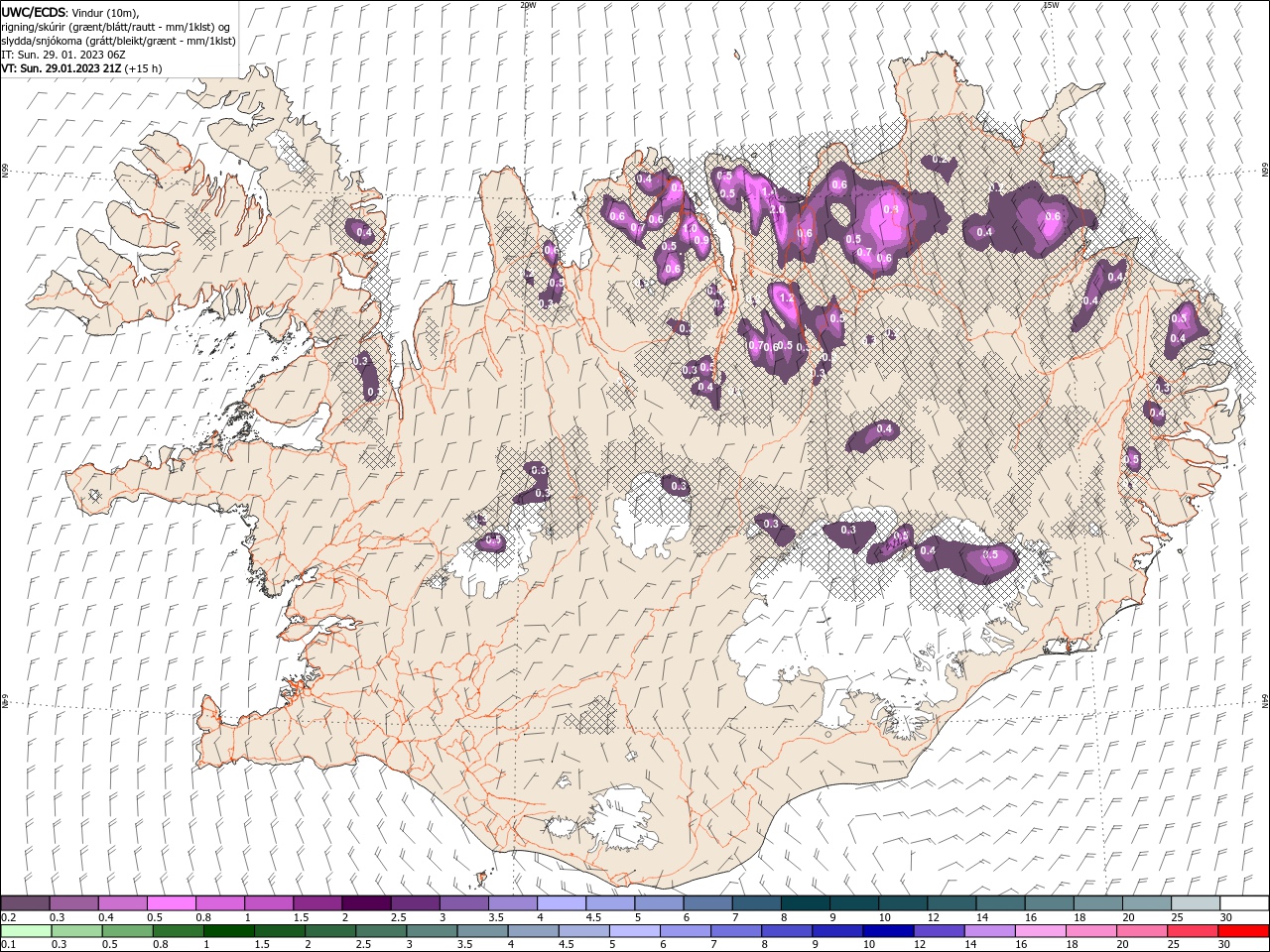The height and width of the screenshot is (952, 1270).
Task: Click the '0.1' label on the lower scale
Action: [9, 945]
